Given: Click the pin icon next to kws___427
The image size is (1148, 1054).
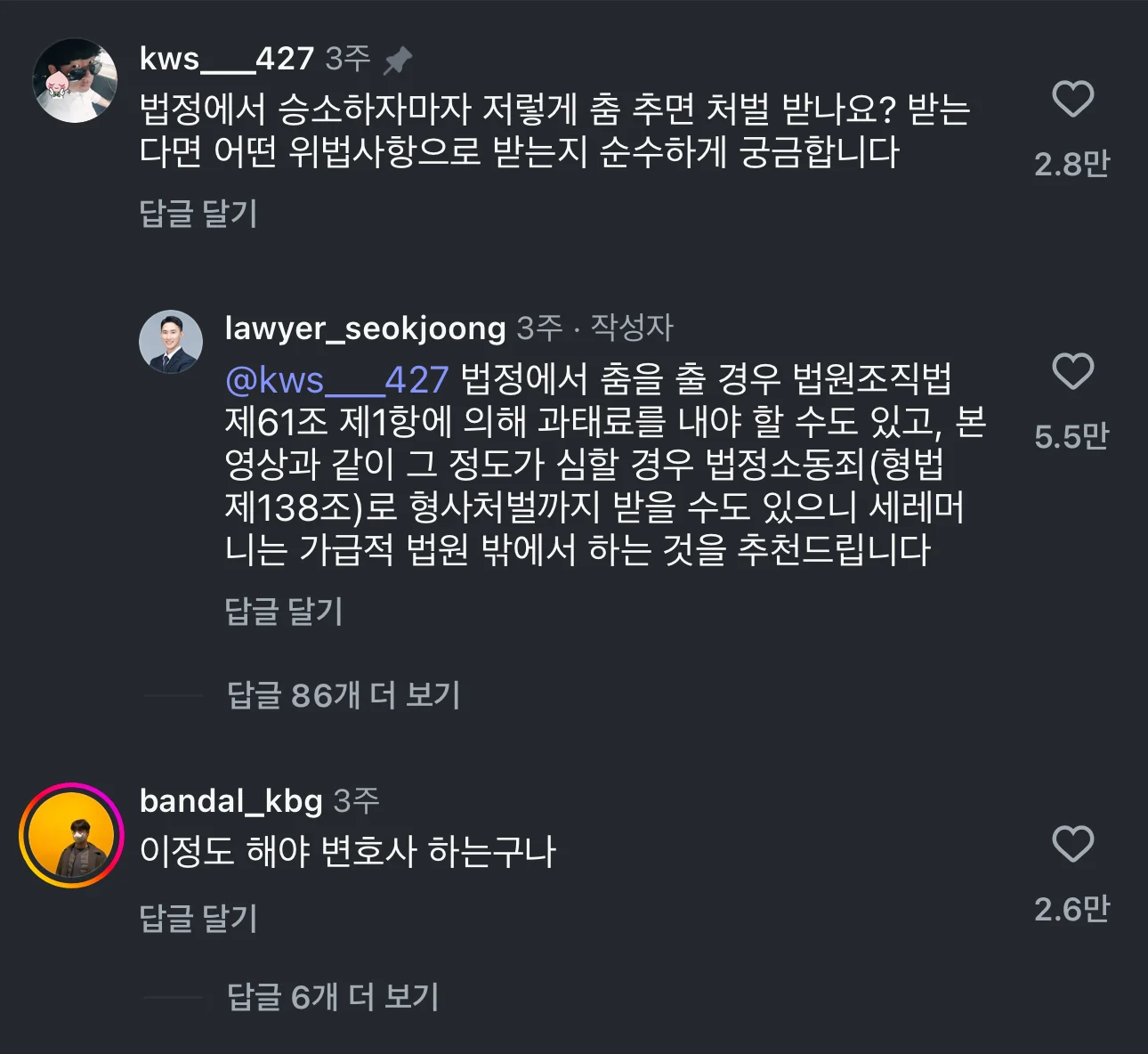Looking at the screenshot, I should click(397, 61).
